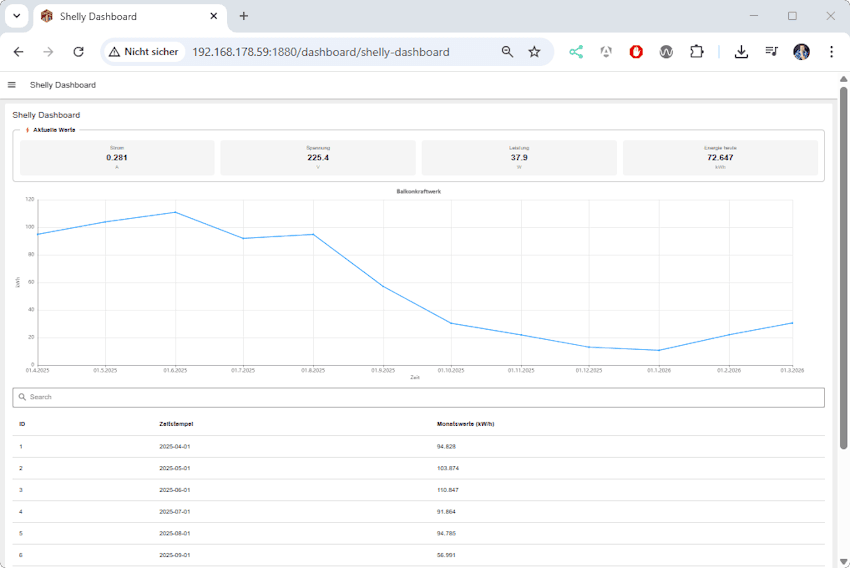Open a new browser tab

[x=243, y=16]
